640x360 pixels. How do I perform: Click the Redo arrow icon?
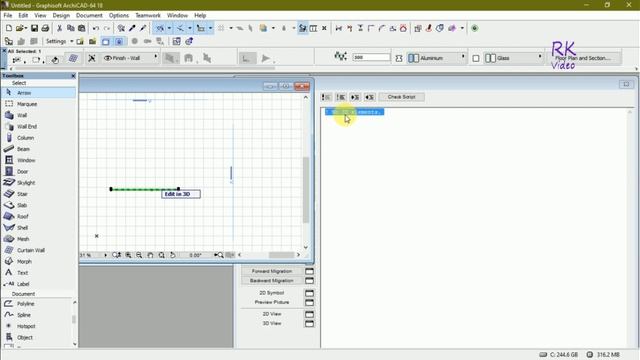point(107,28)
